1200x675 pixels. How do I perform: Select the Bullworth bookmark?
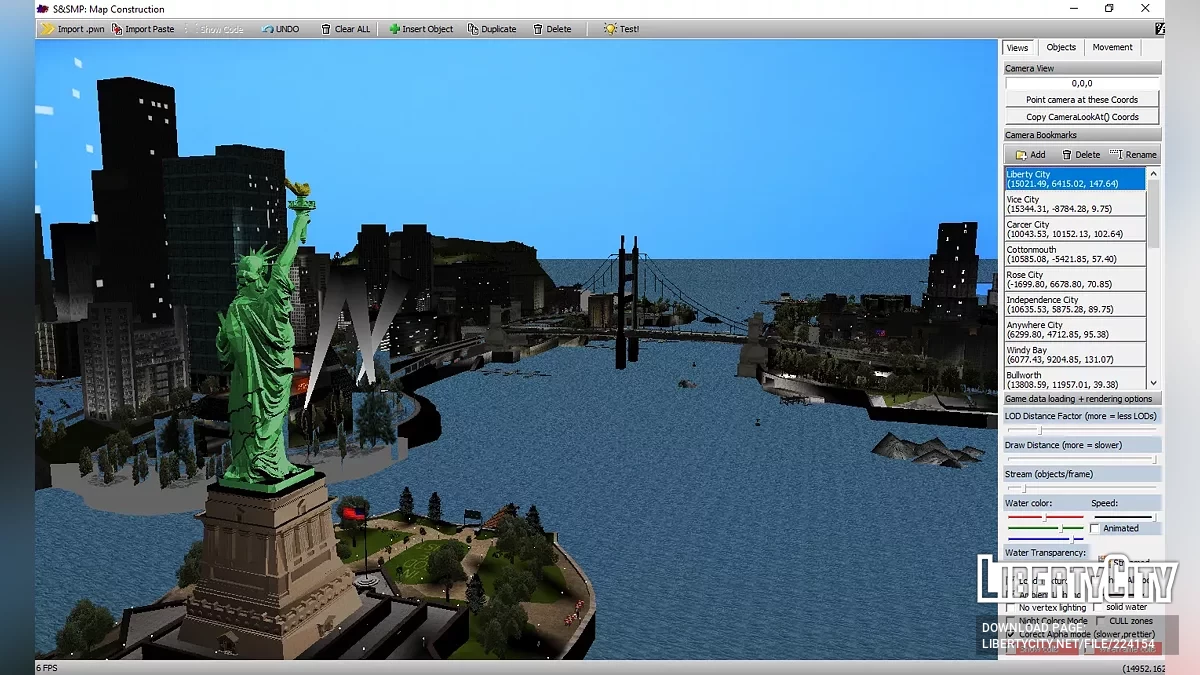(1075, 379)
